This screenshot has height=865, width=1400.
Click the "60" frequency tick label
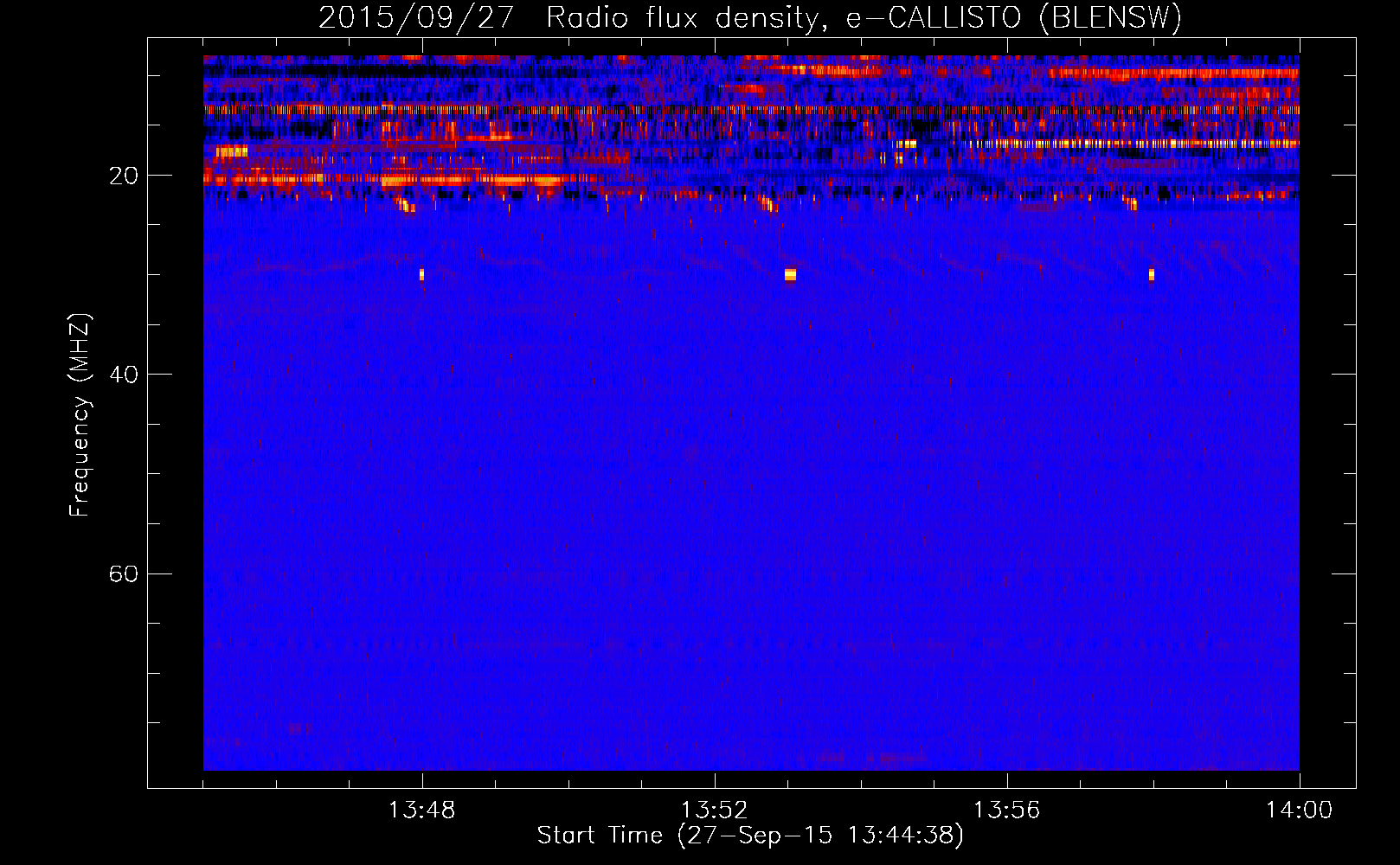124,573
